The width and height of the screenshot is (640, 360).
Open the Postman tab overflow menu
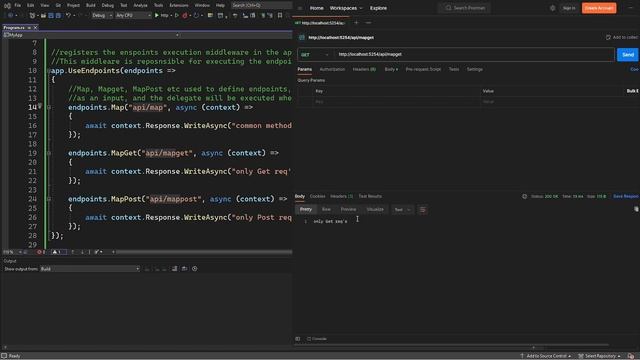coord(368,23)
